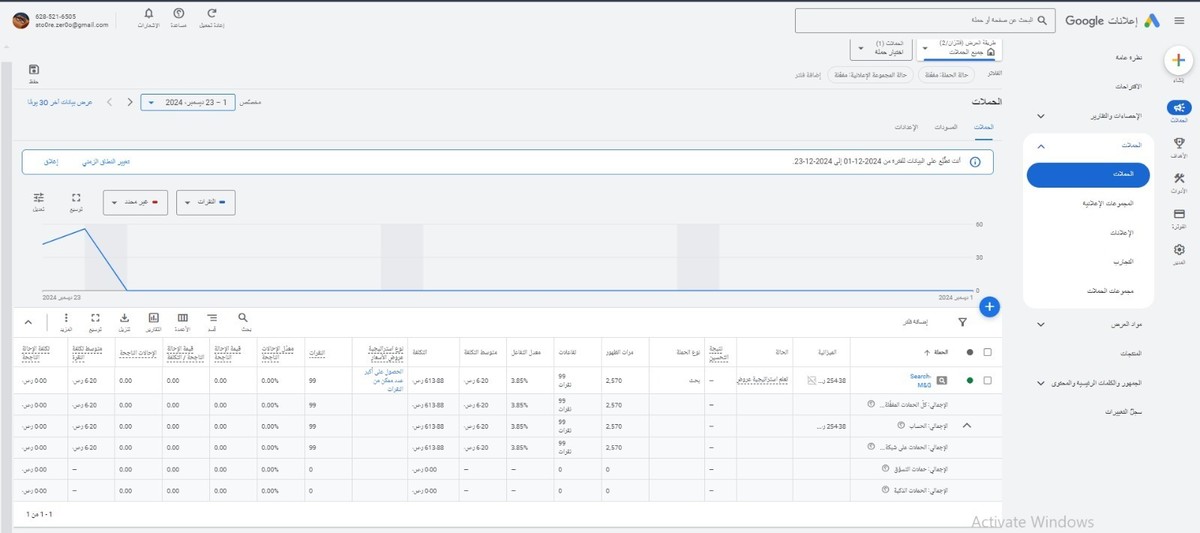
Task: Open the notifications bell icon
Action: 149,14
